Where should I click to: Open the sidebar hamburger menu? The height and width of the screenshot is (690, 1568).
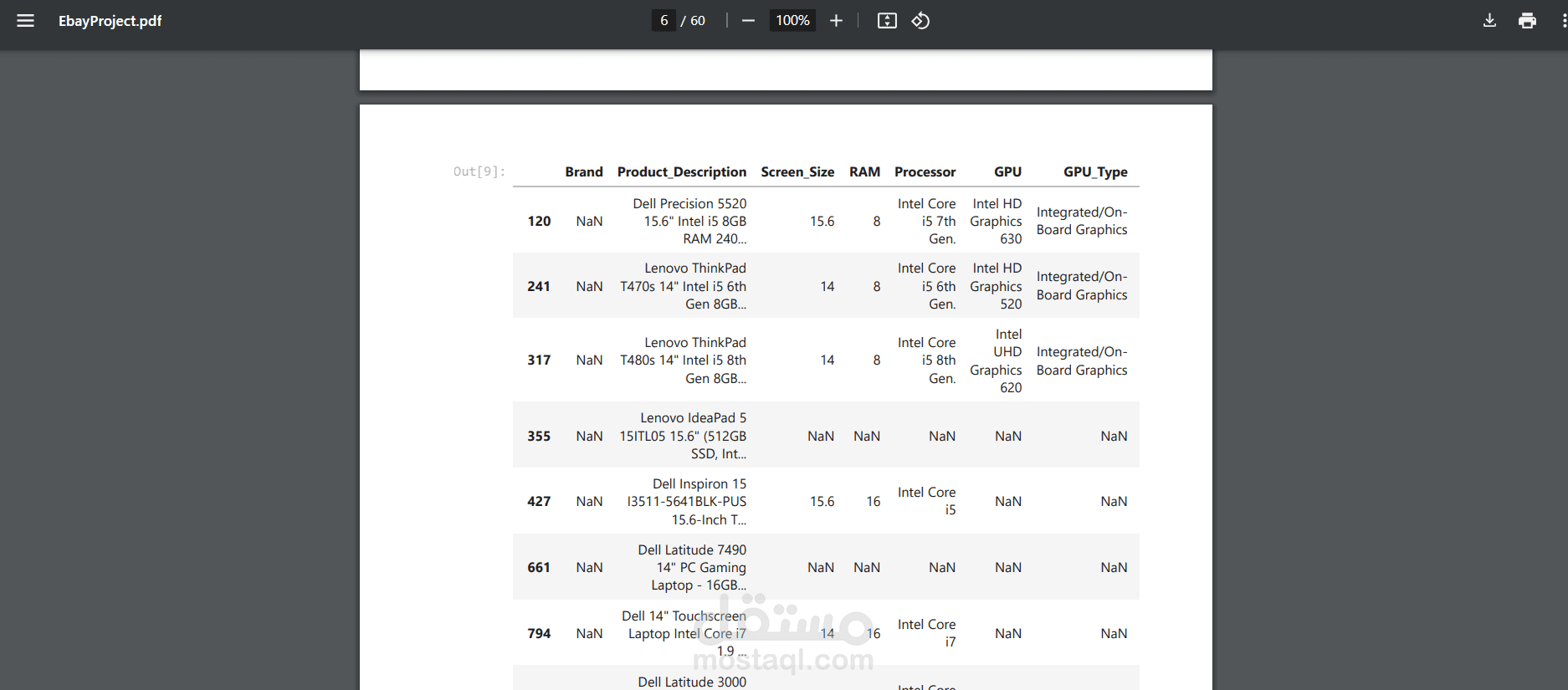[x=26, y=21]
